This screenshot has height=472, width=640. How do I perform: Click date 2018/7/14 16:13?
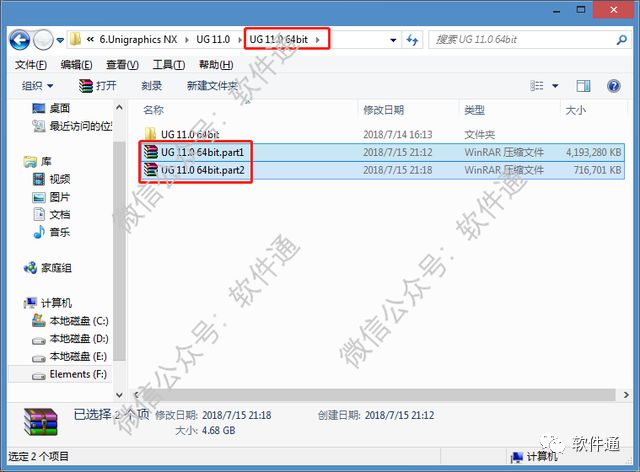click(398, 134)
